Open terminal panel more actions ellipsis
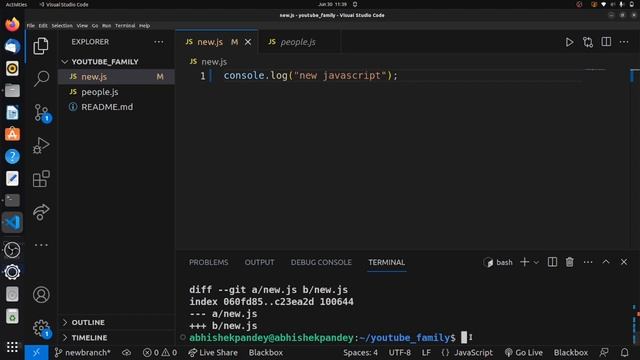 click(588, 262)
